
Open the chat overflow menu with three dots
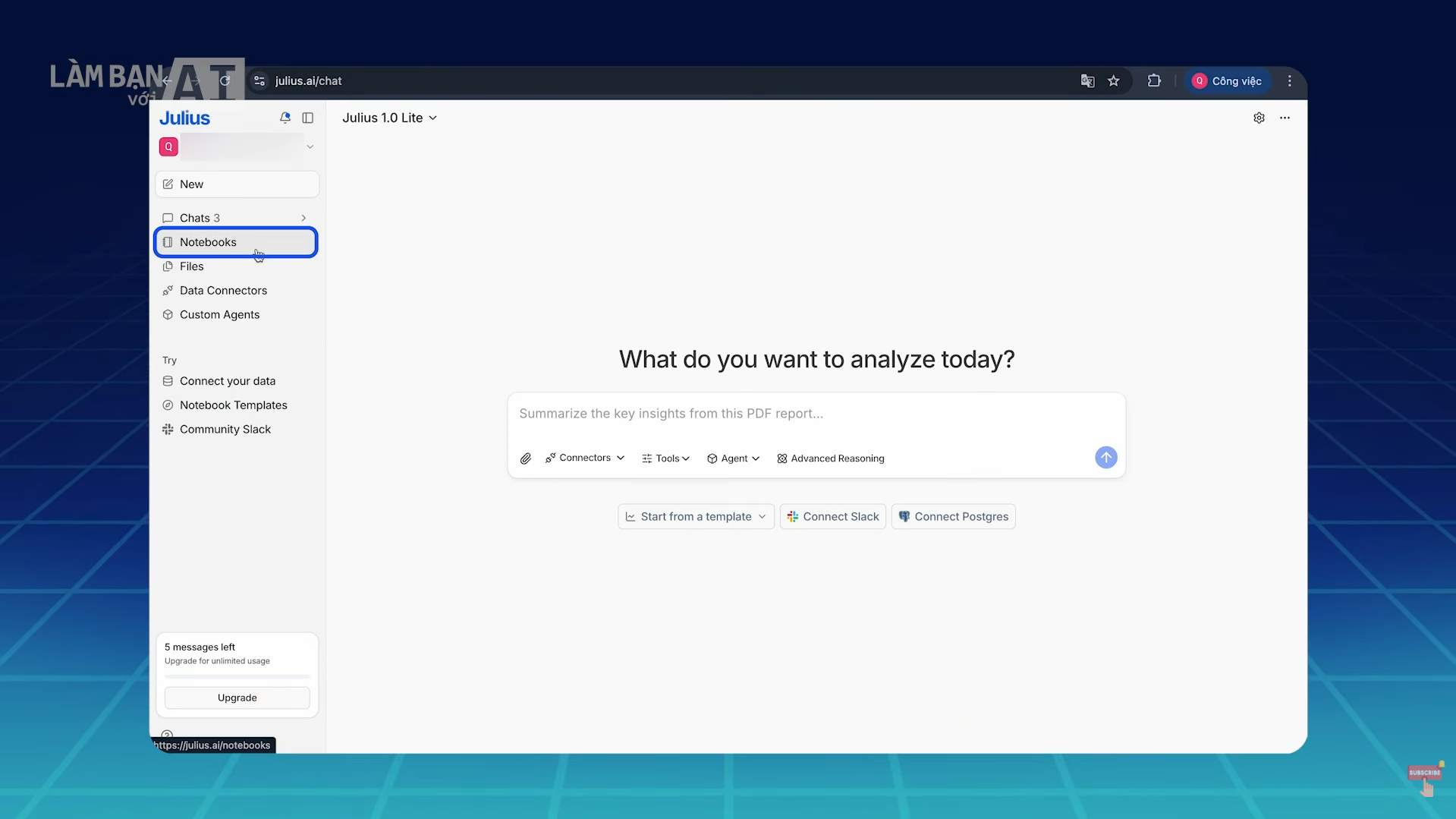coord(1285,118)
